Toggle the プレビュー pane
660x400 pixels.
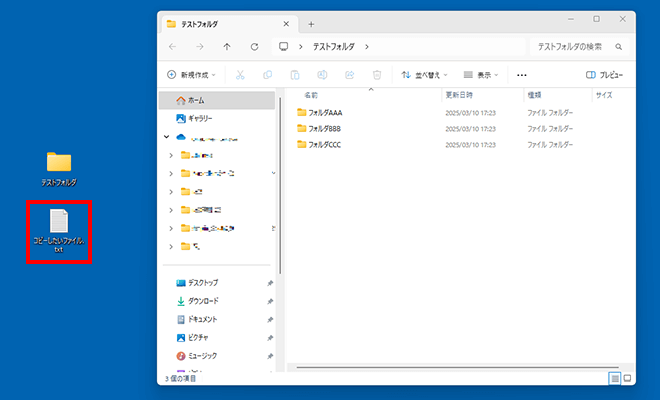pyautogui.click(x=604, y=75)
